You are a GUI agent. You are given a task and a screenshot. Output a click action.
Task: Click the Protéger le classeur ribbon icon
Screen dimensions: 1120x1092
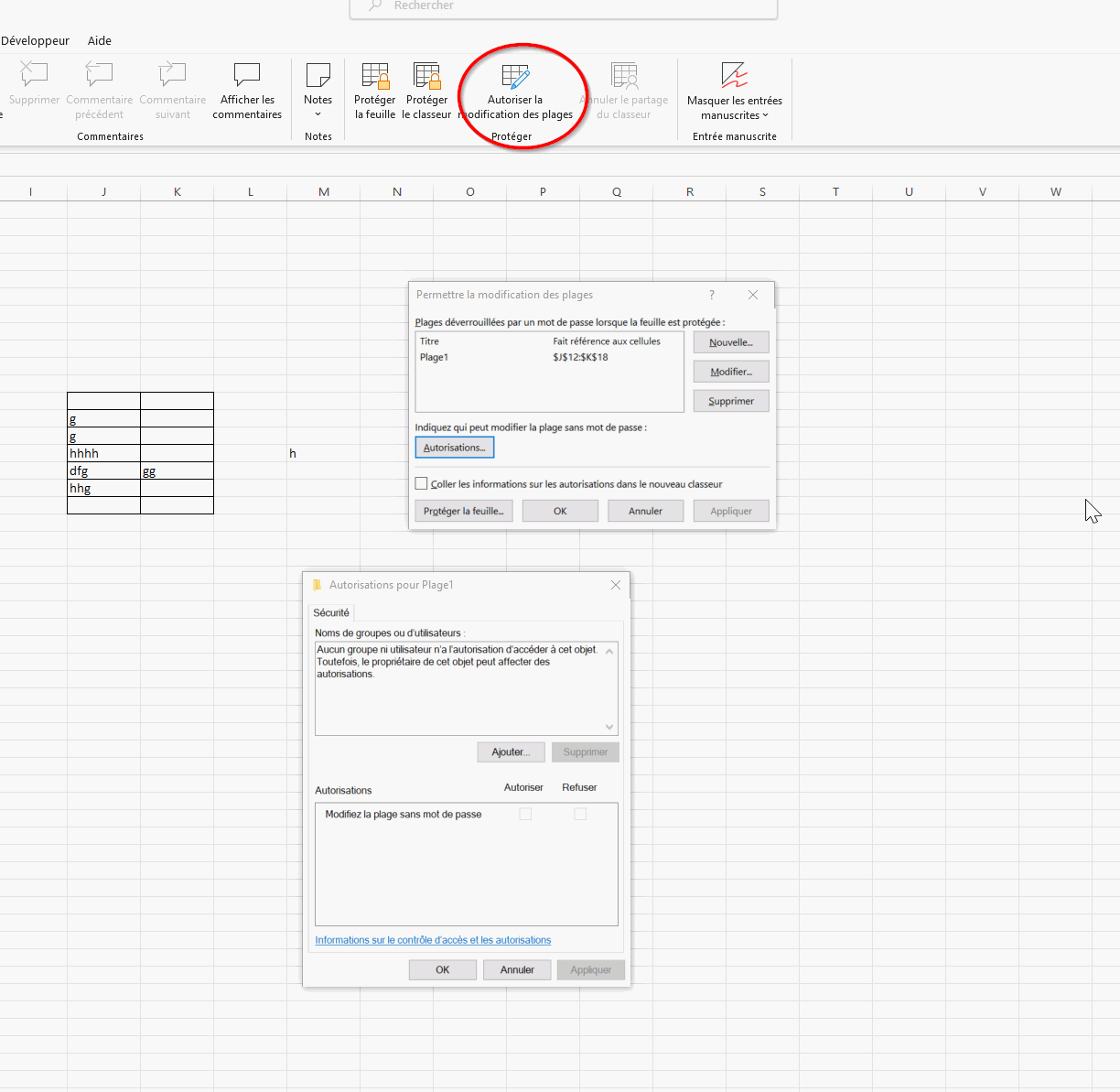point(426,76)
